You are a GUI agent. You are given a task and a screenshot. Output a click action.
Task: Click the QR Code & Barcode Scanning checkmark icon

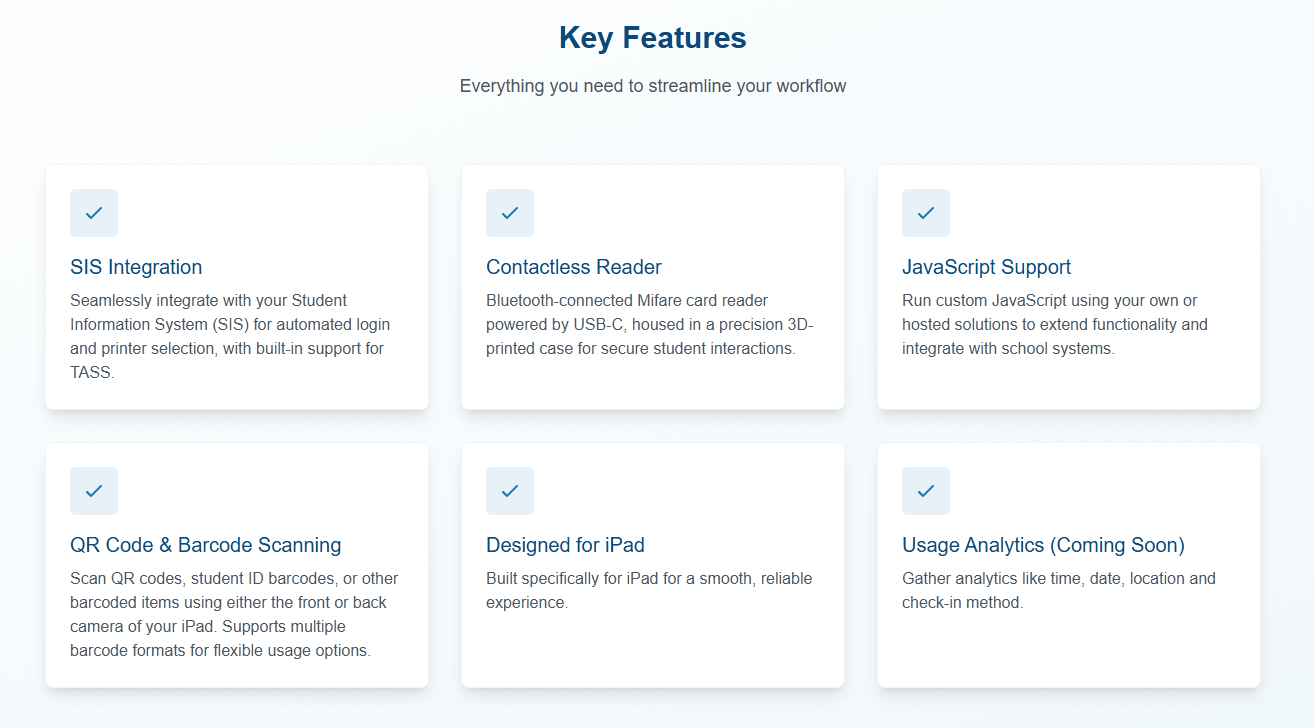94,491
